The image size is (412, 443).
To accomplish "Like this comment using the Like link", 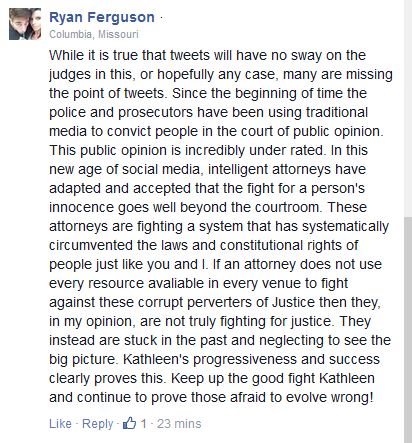I will coord(60,424).
